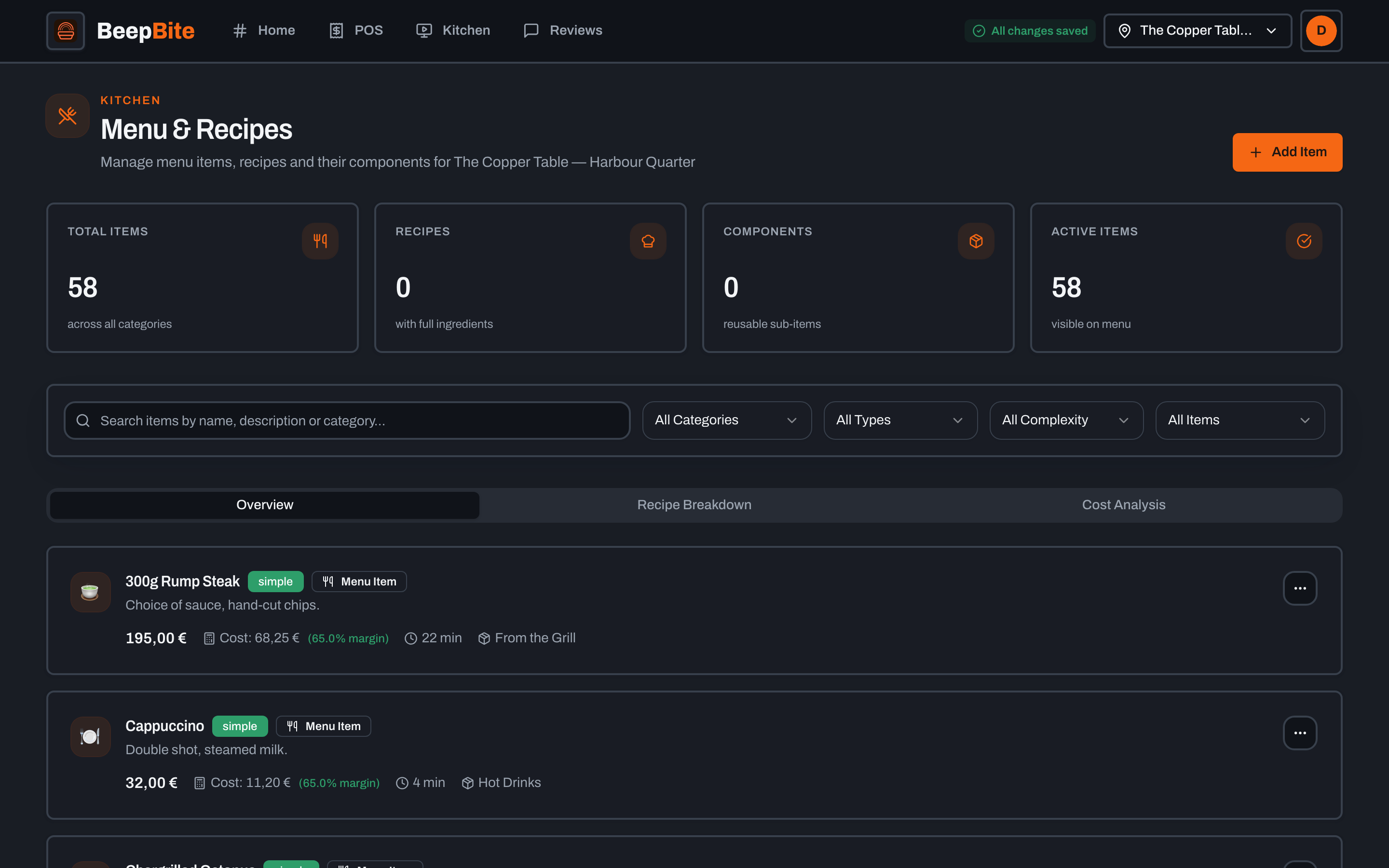The width and height of the screenshot is (1389, 868).
Task: Open more options for Cappuccino
Action: 1299,733
